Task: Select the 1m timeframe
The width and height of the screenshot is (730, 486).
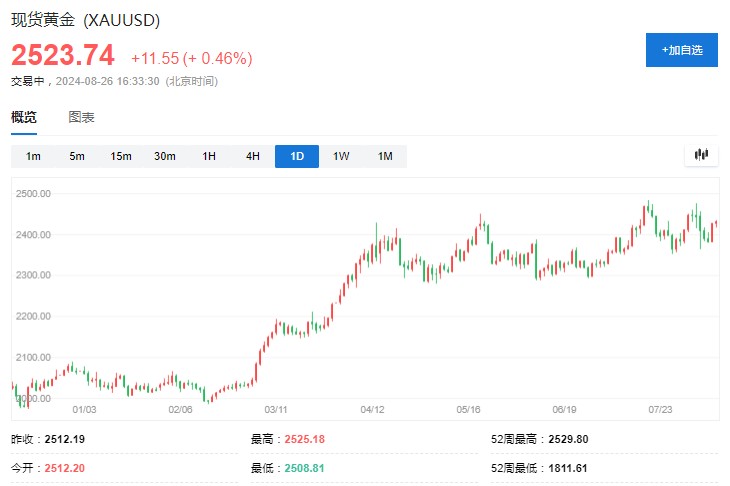Action: pyautogui.click(x=33, y=156)
